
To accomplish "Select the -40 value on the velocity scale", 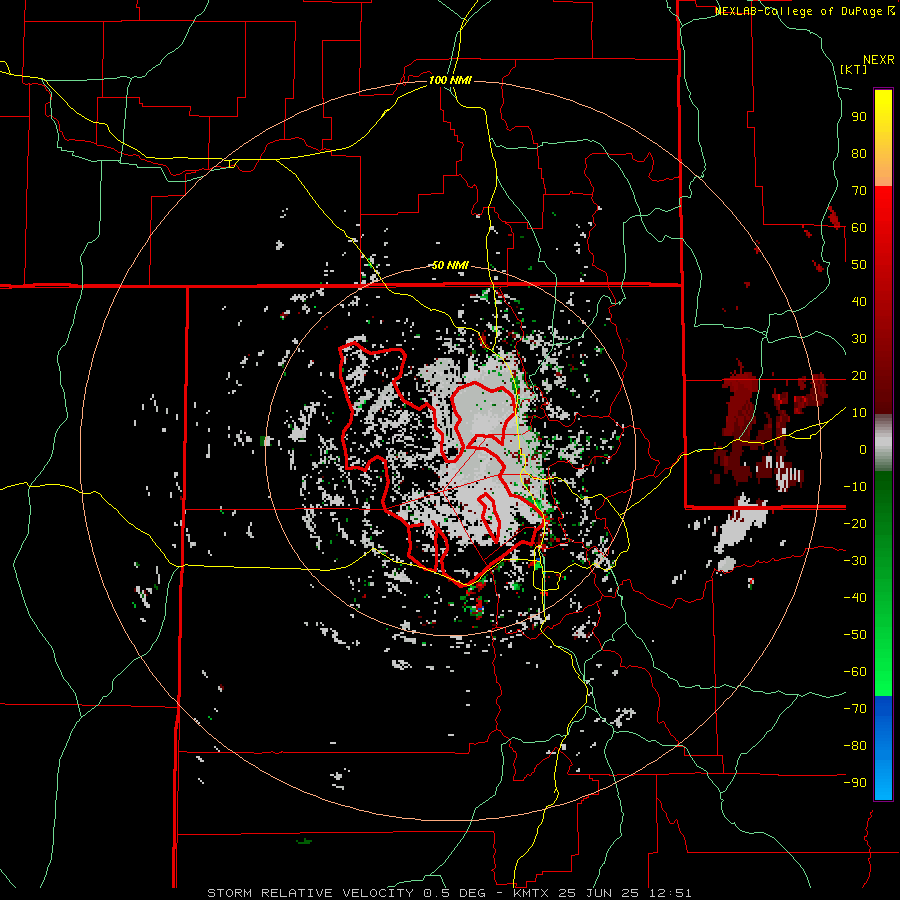I will 855,598.
